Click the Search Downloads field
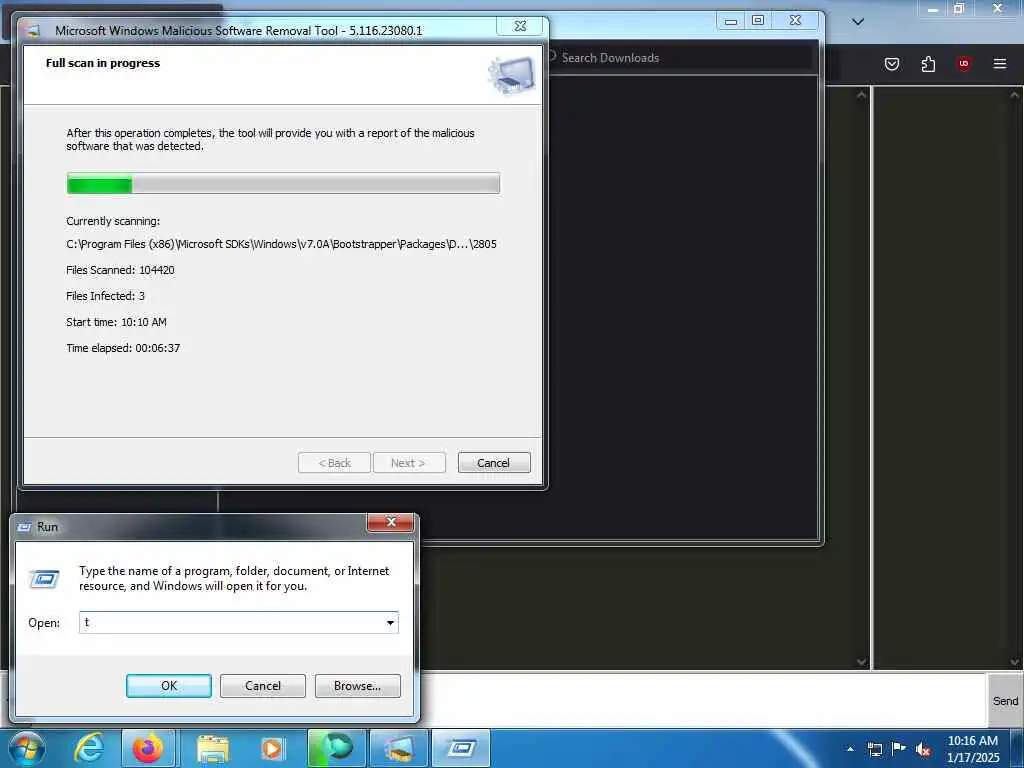The height and width of the screenshot is (768, 1024). (x=679, y=57)
